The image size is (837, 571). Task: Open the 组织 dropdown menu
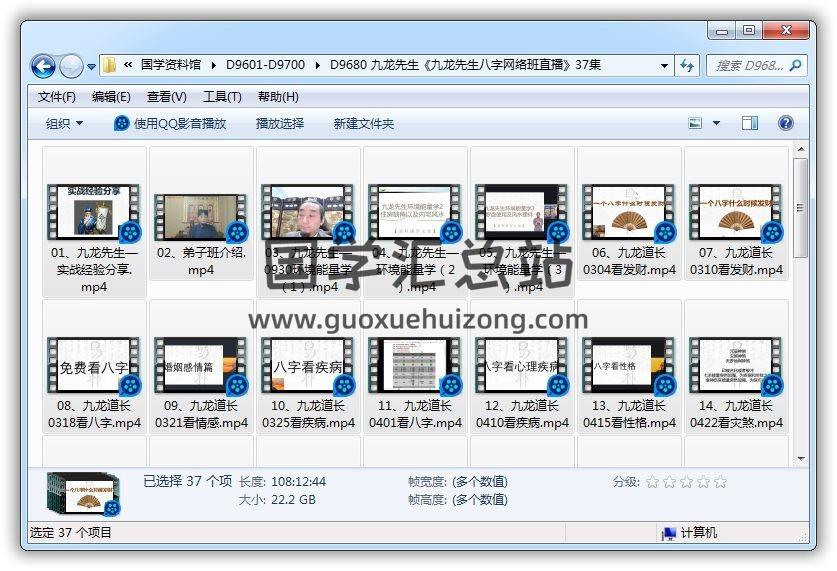(64, 123)
